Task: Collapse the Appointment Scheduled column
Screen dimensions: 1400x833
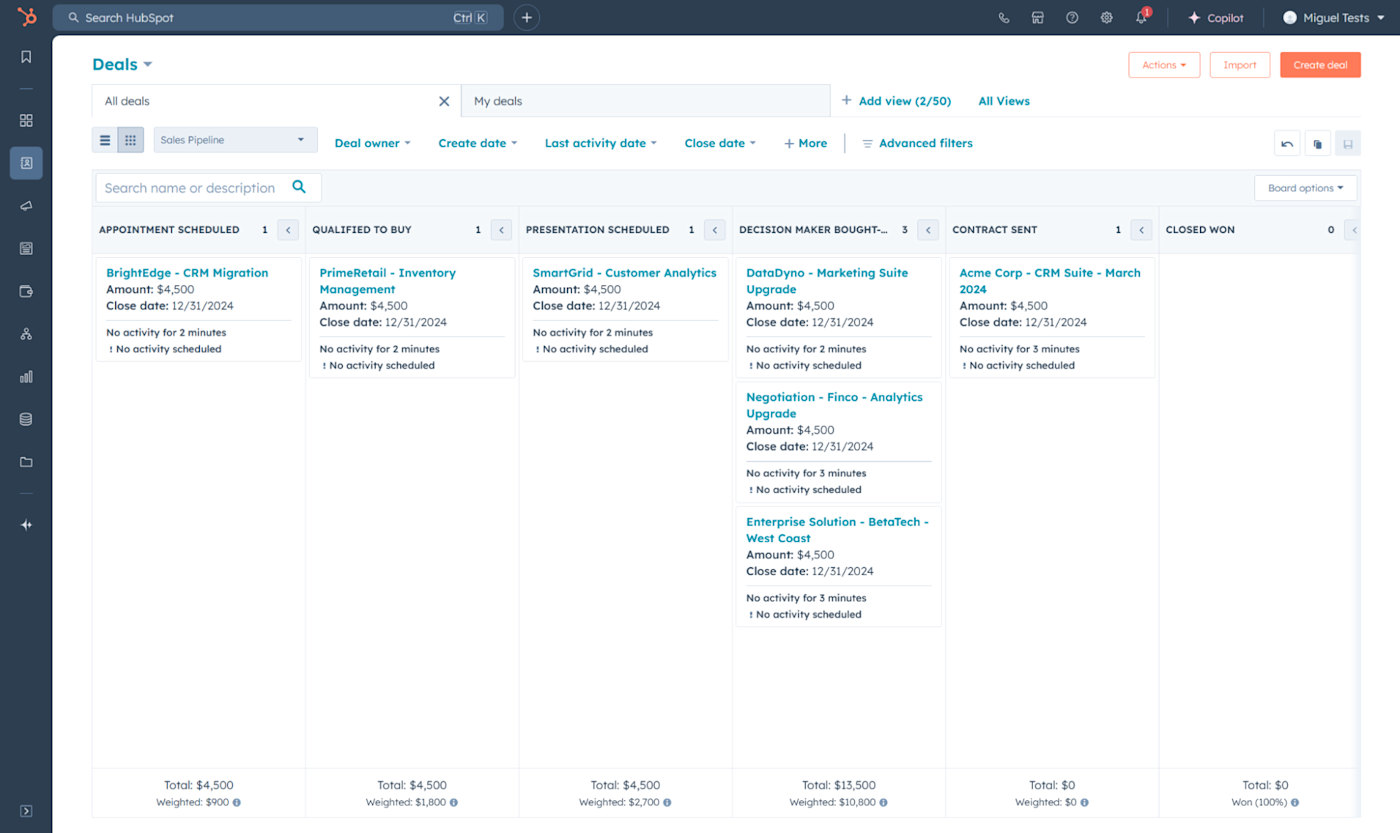Action: [x=288, y=230]
